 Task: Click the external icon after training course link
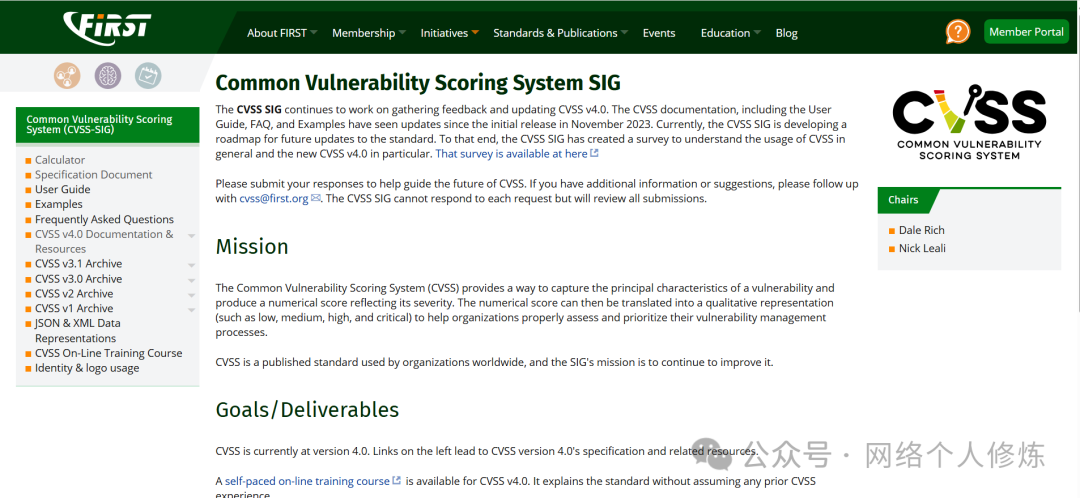click(397, 480)
